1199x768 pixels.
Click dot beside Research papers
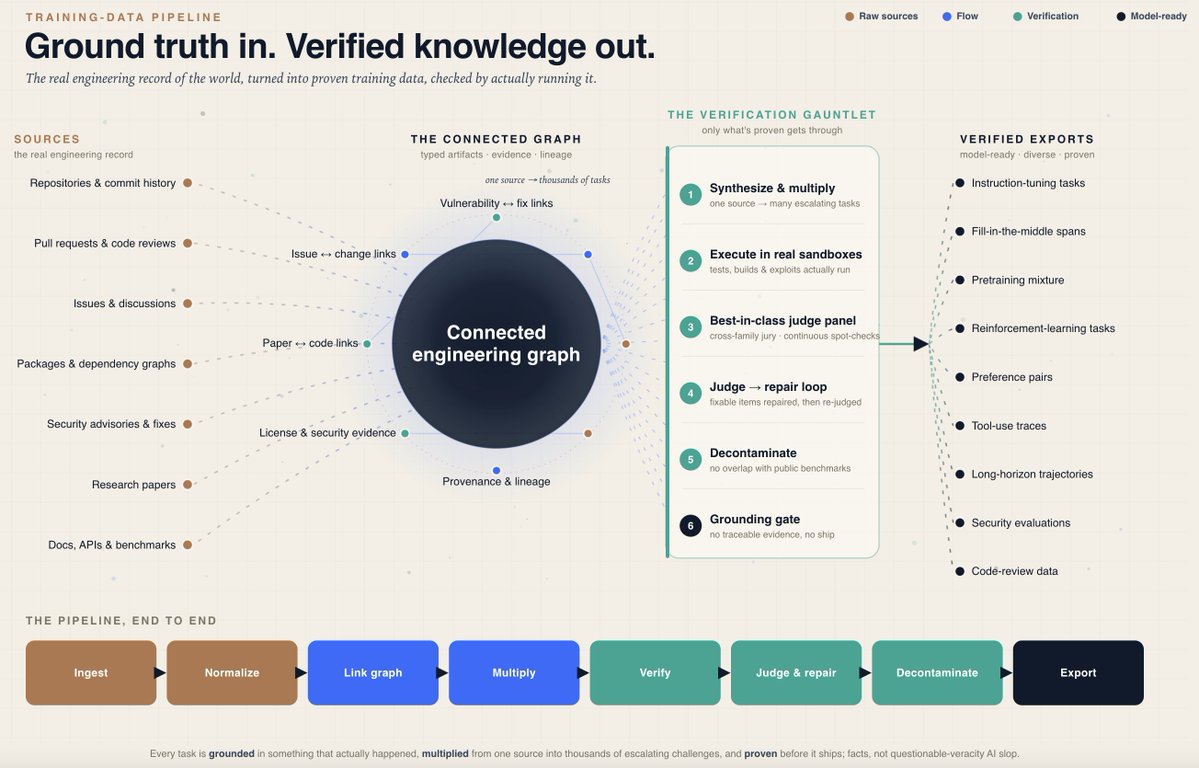tap(187, 484)
